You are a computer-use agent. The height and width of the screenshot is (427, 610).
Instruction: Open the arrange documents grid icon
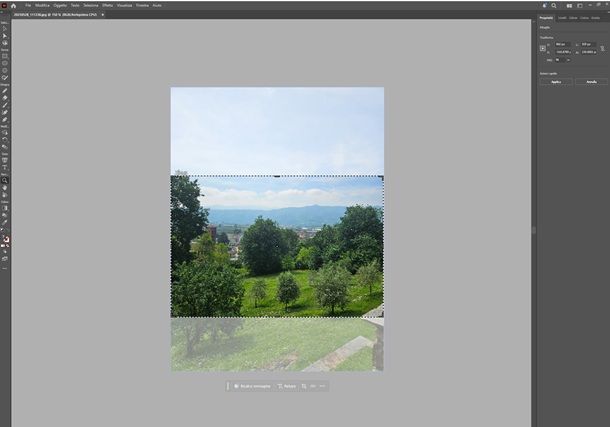pos(569,6)
